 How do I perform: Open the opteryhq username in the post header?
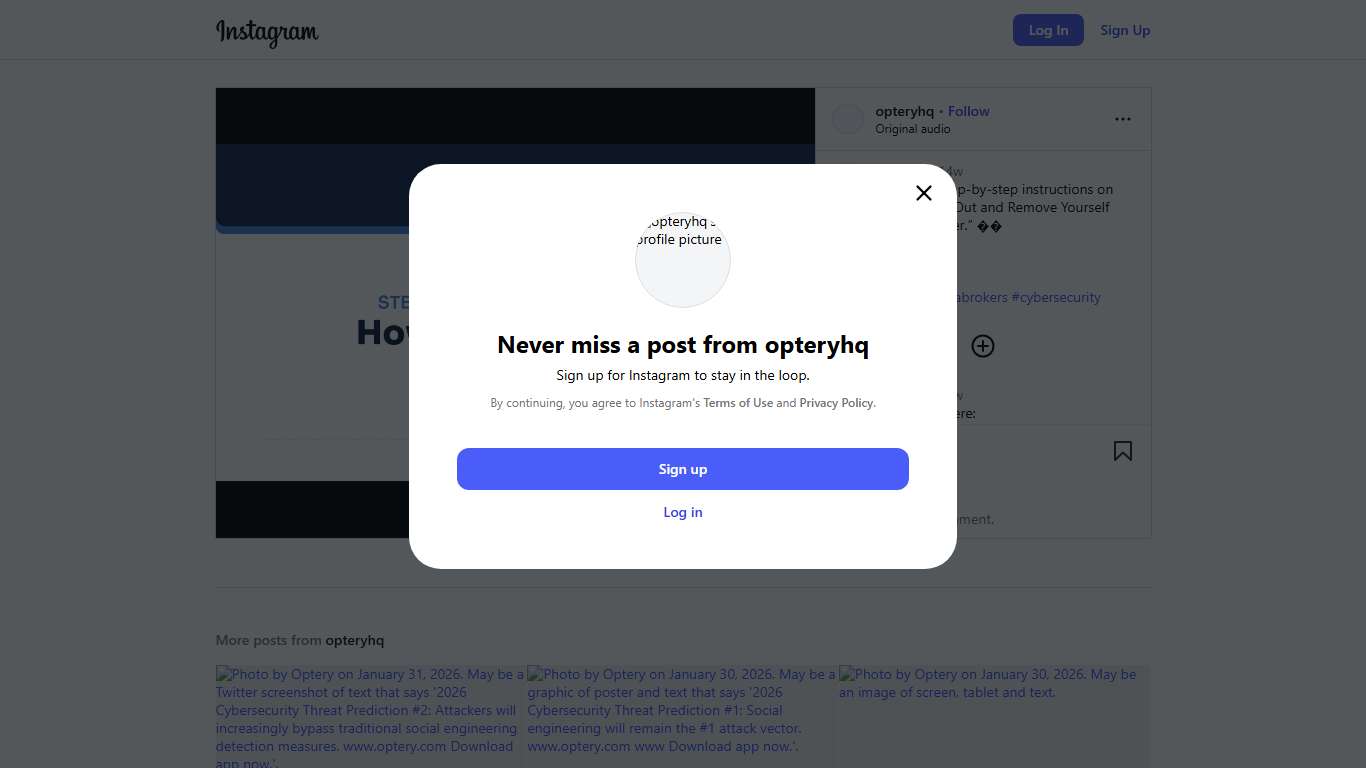click(904, 111)
